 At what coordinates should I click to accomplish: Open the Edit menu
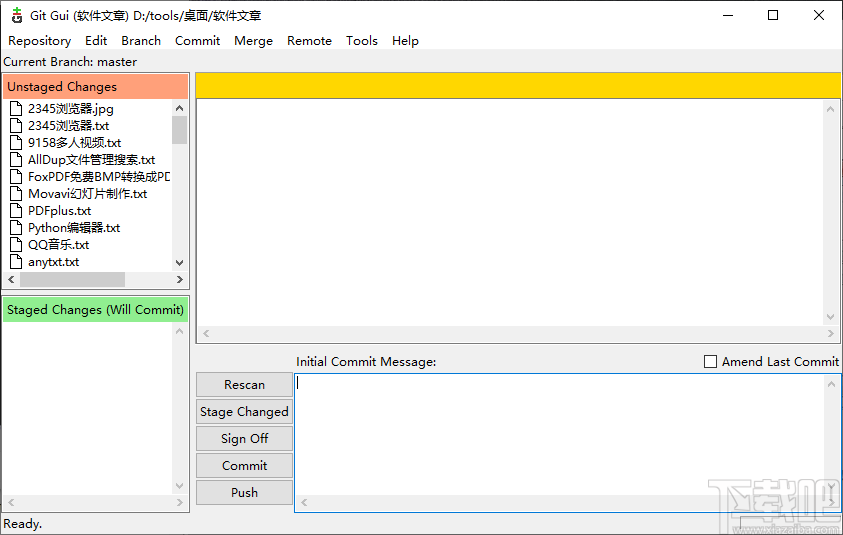pyautogui.click(x=96, y=41)
